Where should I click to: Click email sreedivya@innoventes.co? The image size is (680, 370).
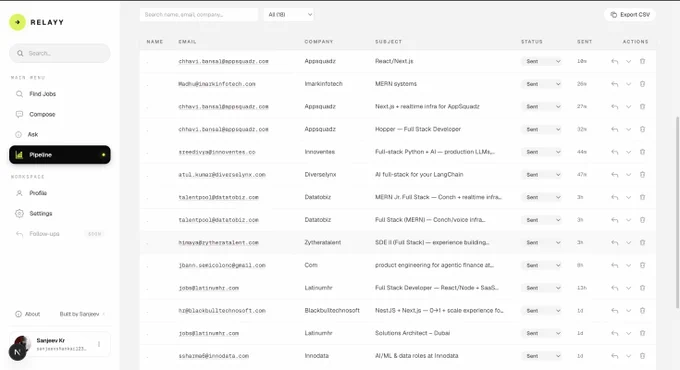click(x=217, y=152)
